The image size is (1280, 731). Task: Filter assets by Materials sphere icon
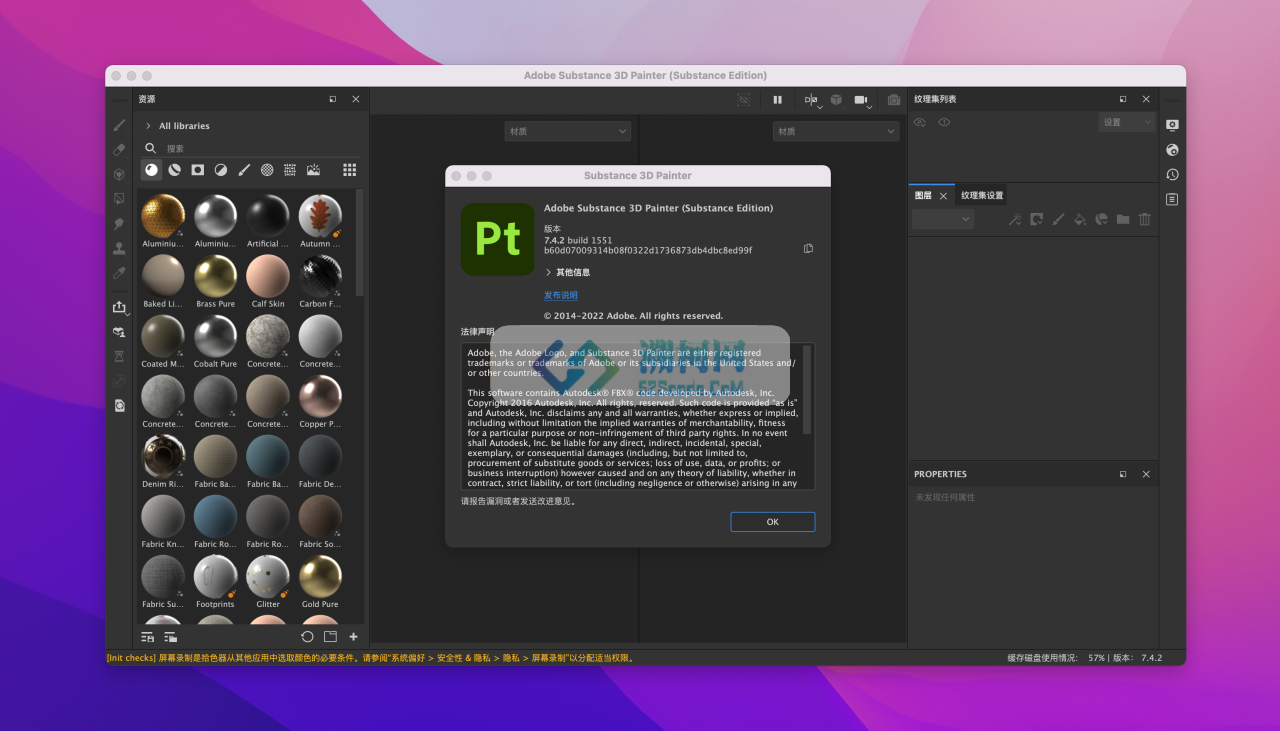pos(151,170)
